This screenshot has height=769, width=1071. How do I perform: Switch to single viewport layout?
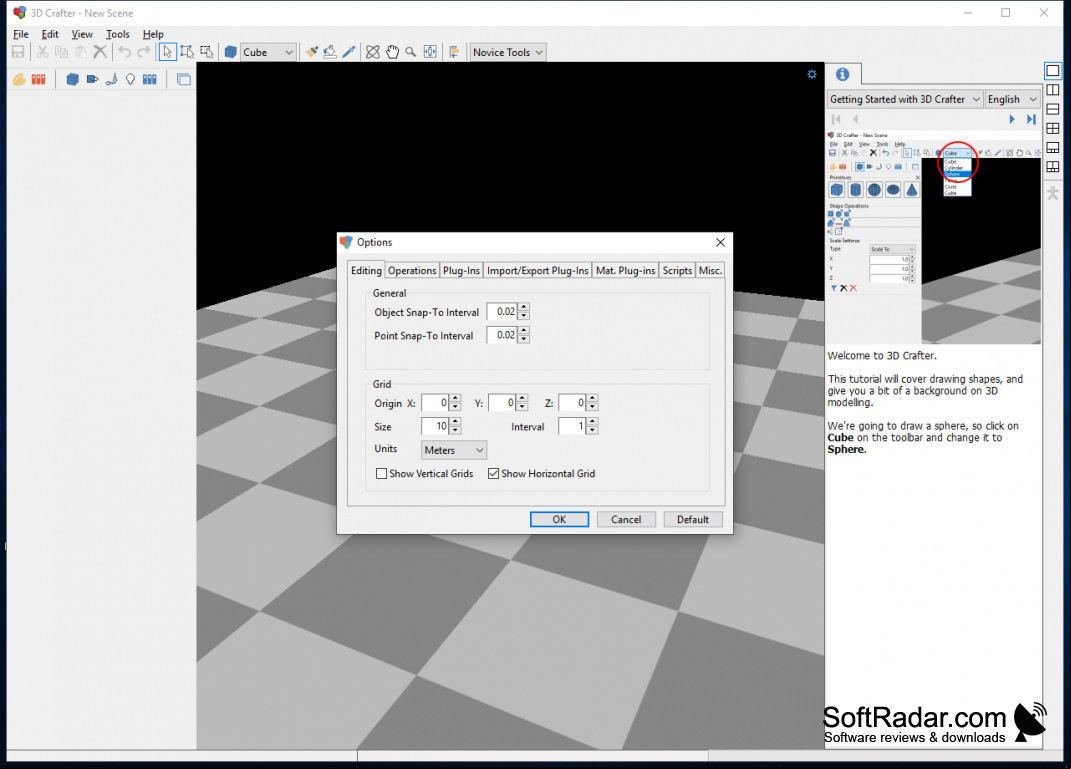[x=1053, y=70]
